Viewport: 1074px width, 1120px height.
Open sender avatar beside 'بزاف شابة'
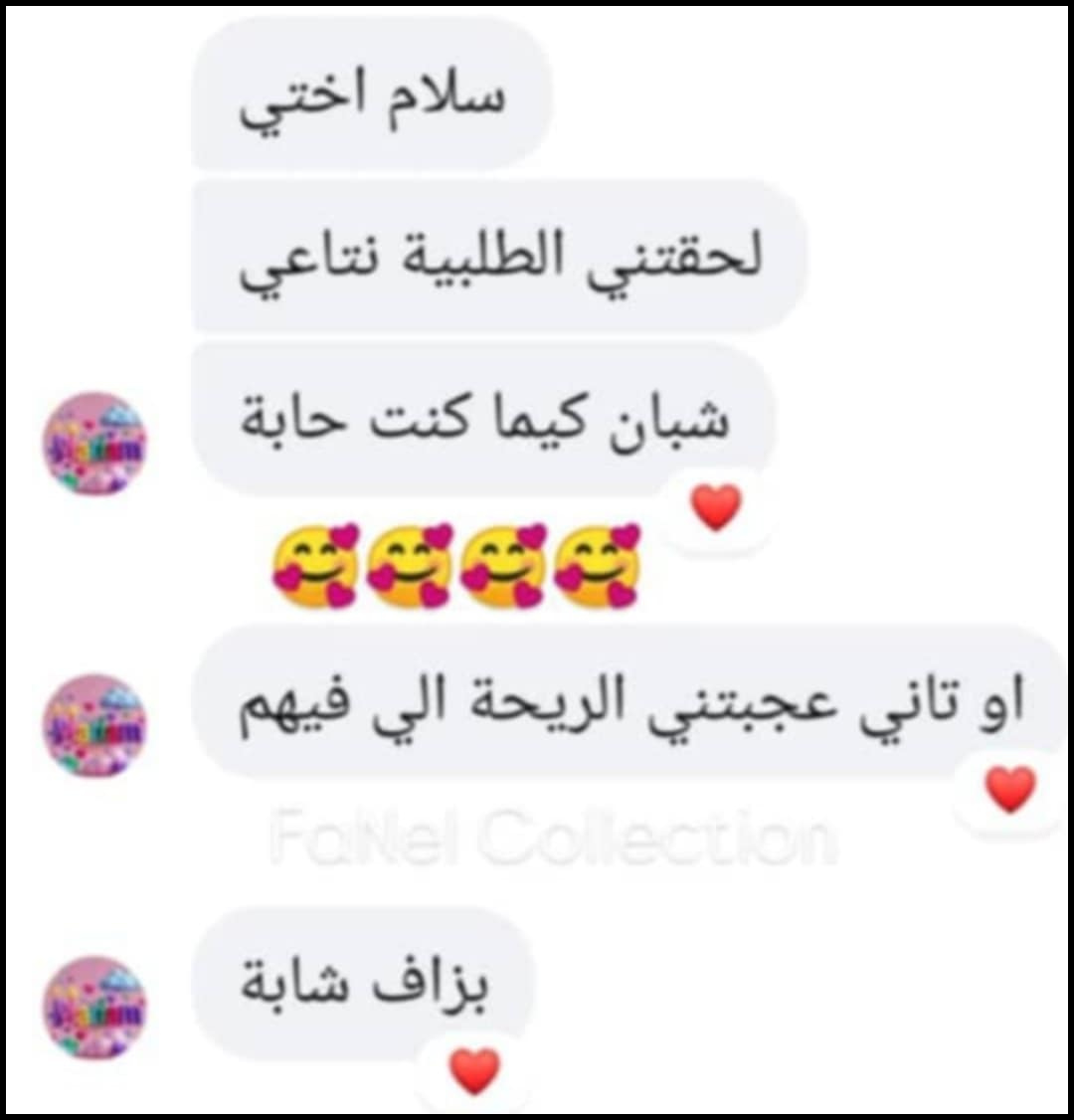pyautogui.click(x=93, y=1008)
